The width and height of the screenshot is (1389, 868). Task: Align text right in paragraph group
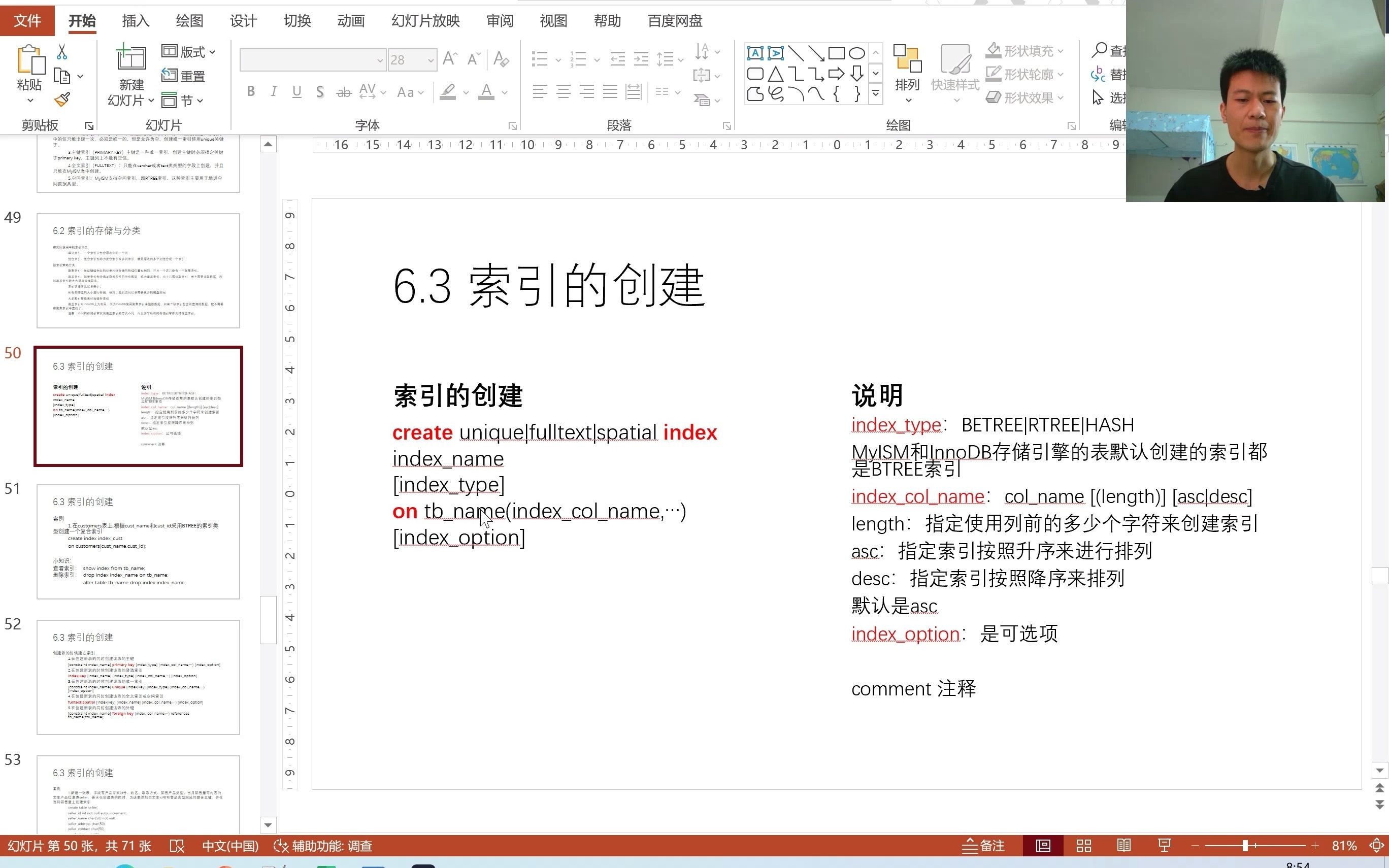pyautogui.click(x=586, y=91)
